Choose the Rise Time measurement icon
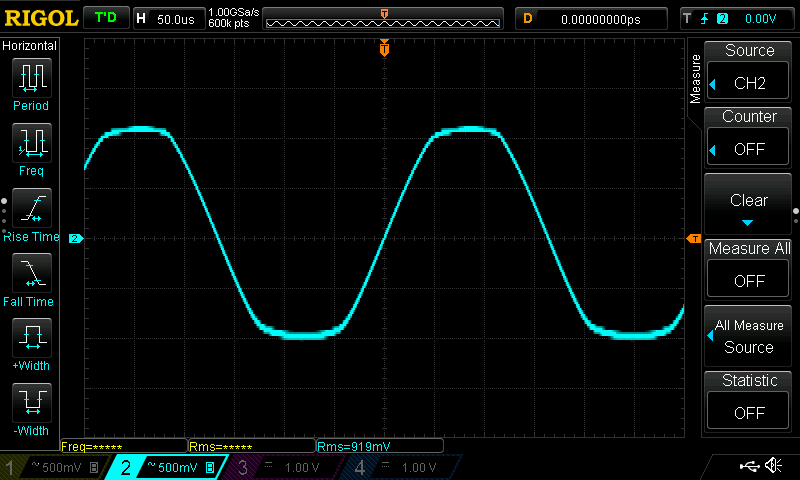 pyautogui.click(x=31, y=210)
